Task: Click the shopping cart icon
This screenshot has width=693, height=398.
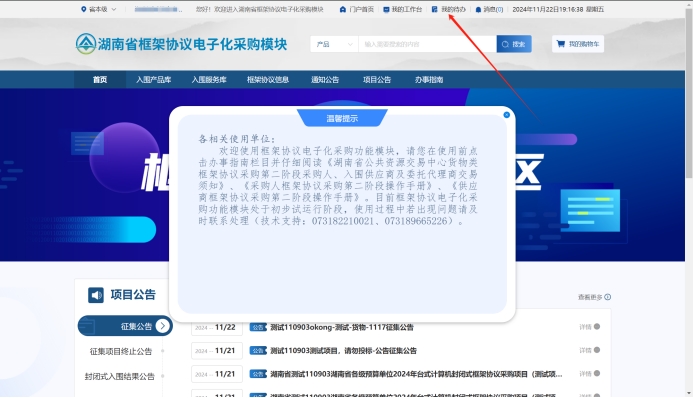Action: click(x=561, y=44)
